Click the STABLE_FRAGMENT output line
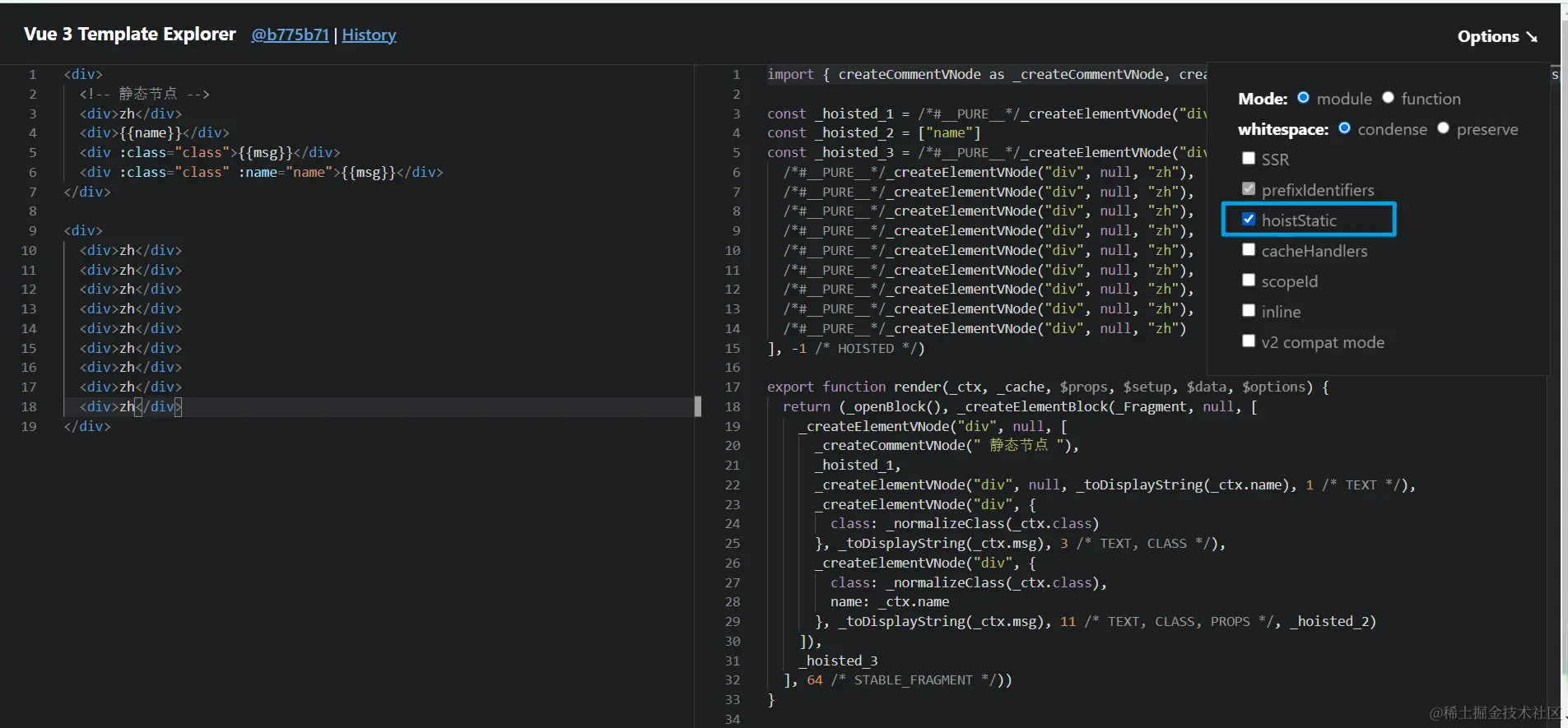The image size is (1568, 728). (x=898, y=679)
